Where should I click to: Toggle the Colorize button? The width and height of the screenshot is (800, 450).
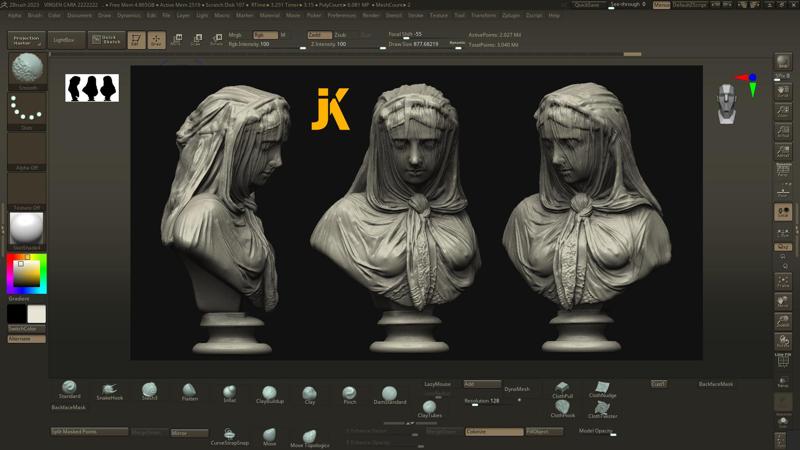pyautogui.click(x=494, y=432)
